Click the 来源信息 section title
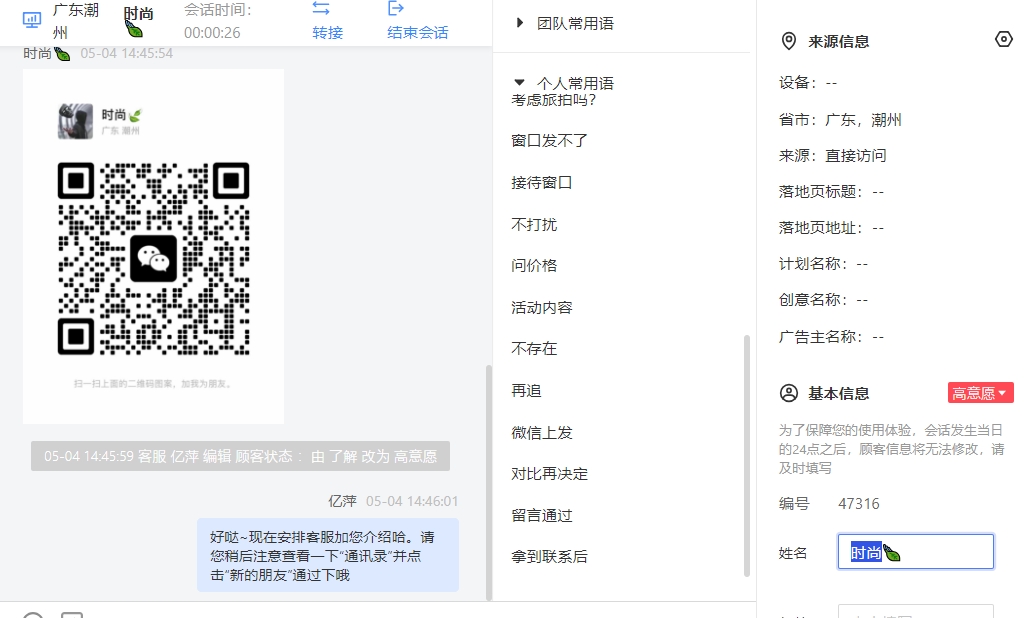1034x618 pixels. tap(839, 42)
